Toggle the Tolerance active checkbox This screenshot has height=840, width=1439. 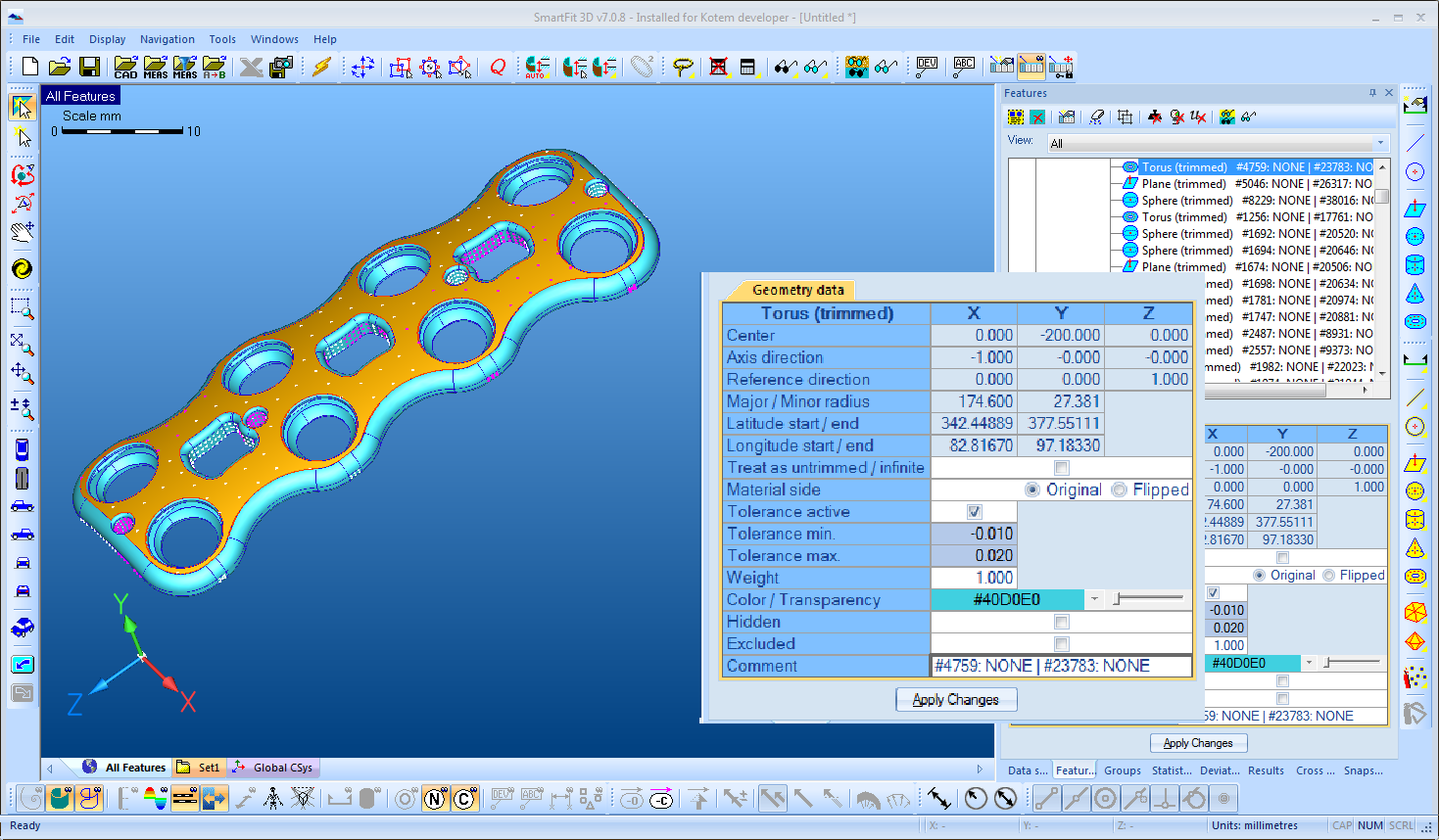click(x=974, y=512)
